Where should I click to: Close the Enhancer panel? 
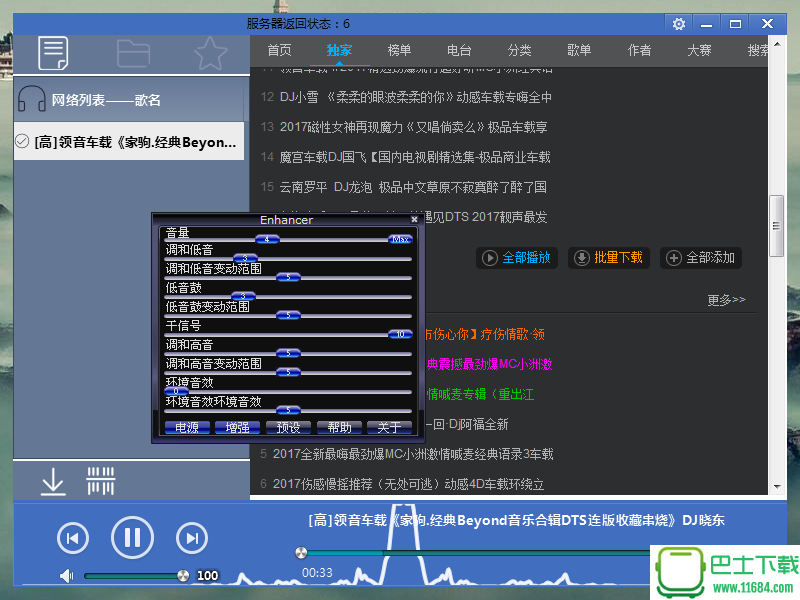[x=414, y=219]
